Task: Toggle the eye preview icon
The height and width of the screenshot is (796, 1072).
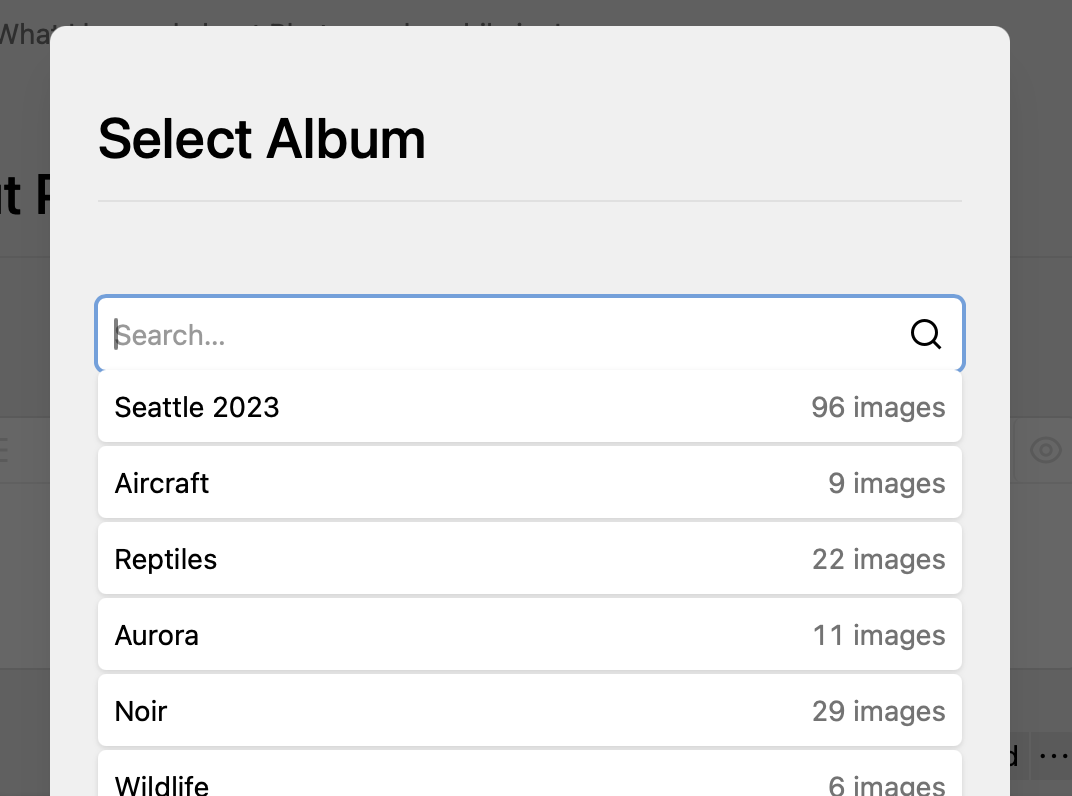Action: click(1045, 450)
